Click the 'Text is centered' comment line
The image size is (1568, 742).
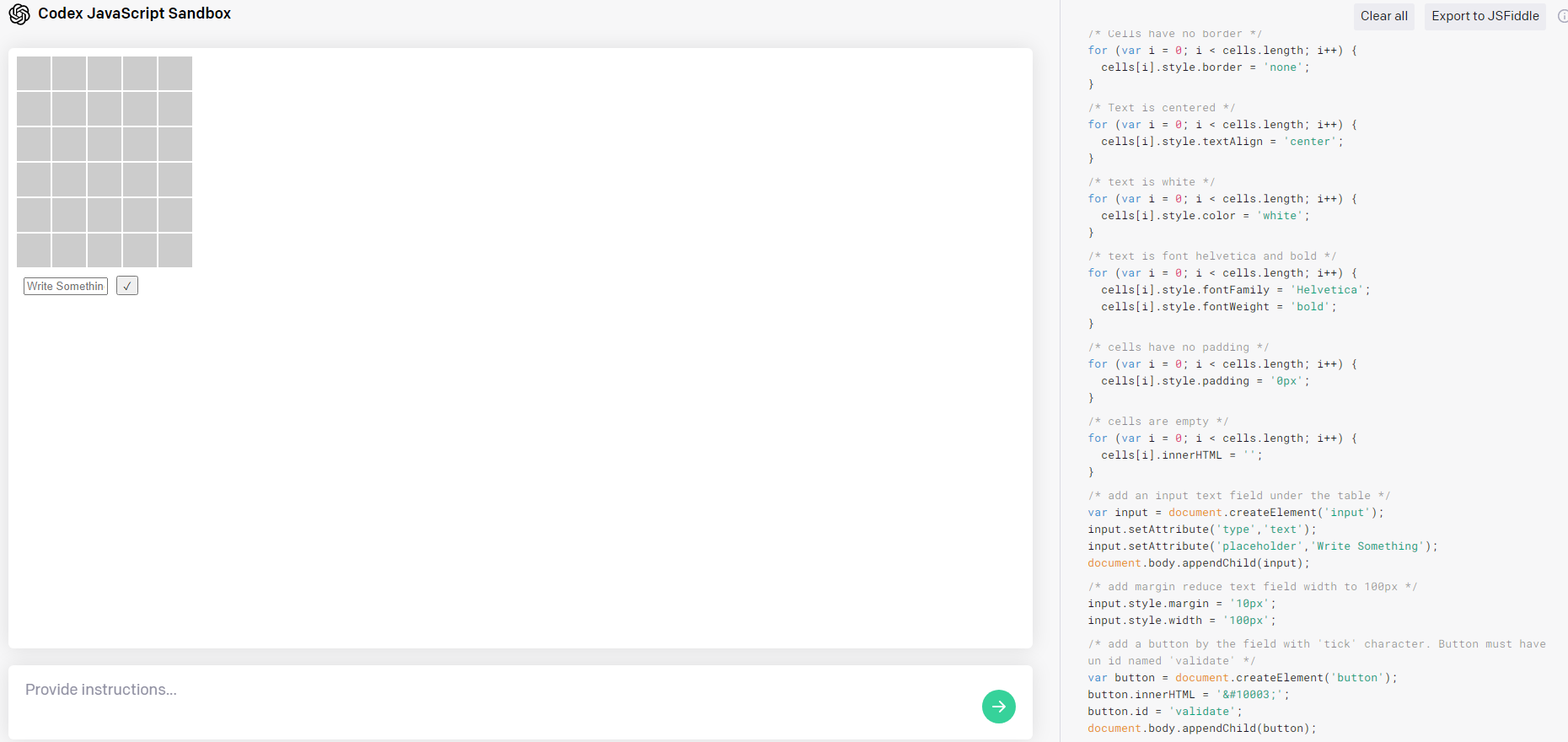tap(1161, 108)
